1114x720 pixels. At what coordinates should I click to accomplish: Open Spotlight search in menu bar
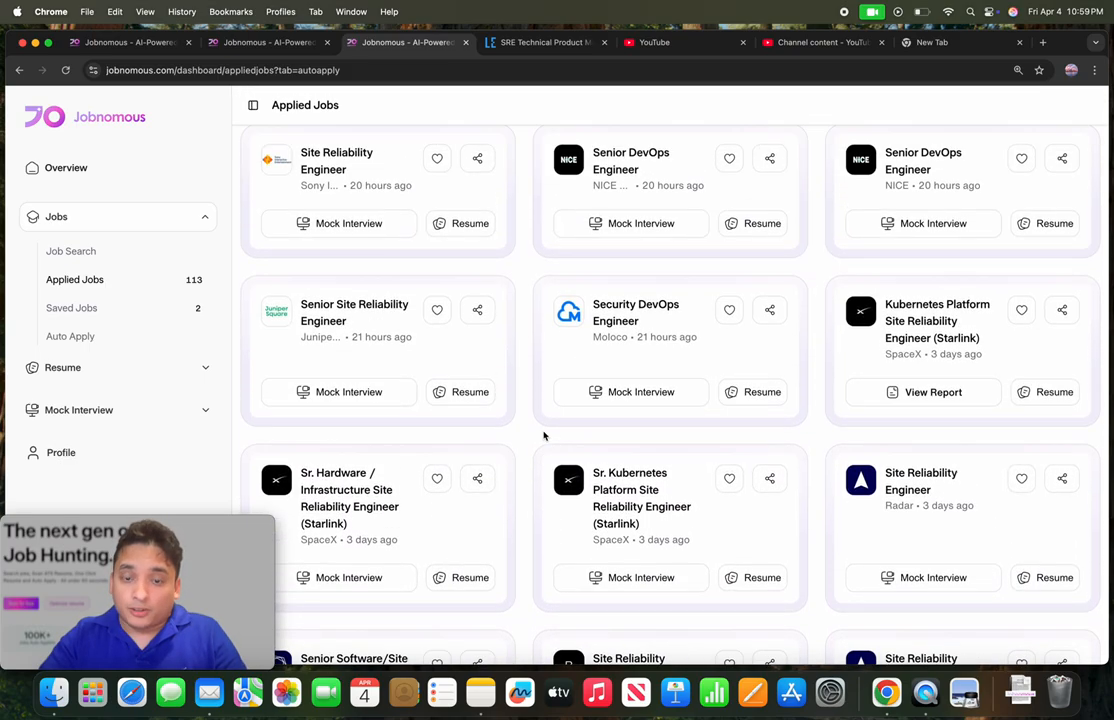(x=970, y=11)
